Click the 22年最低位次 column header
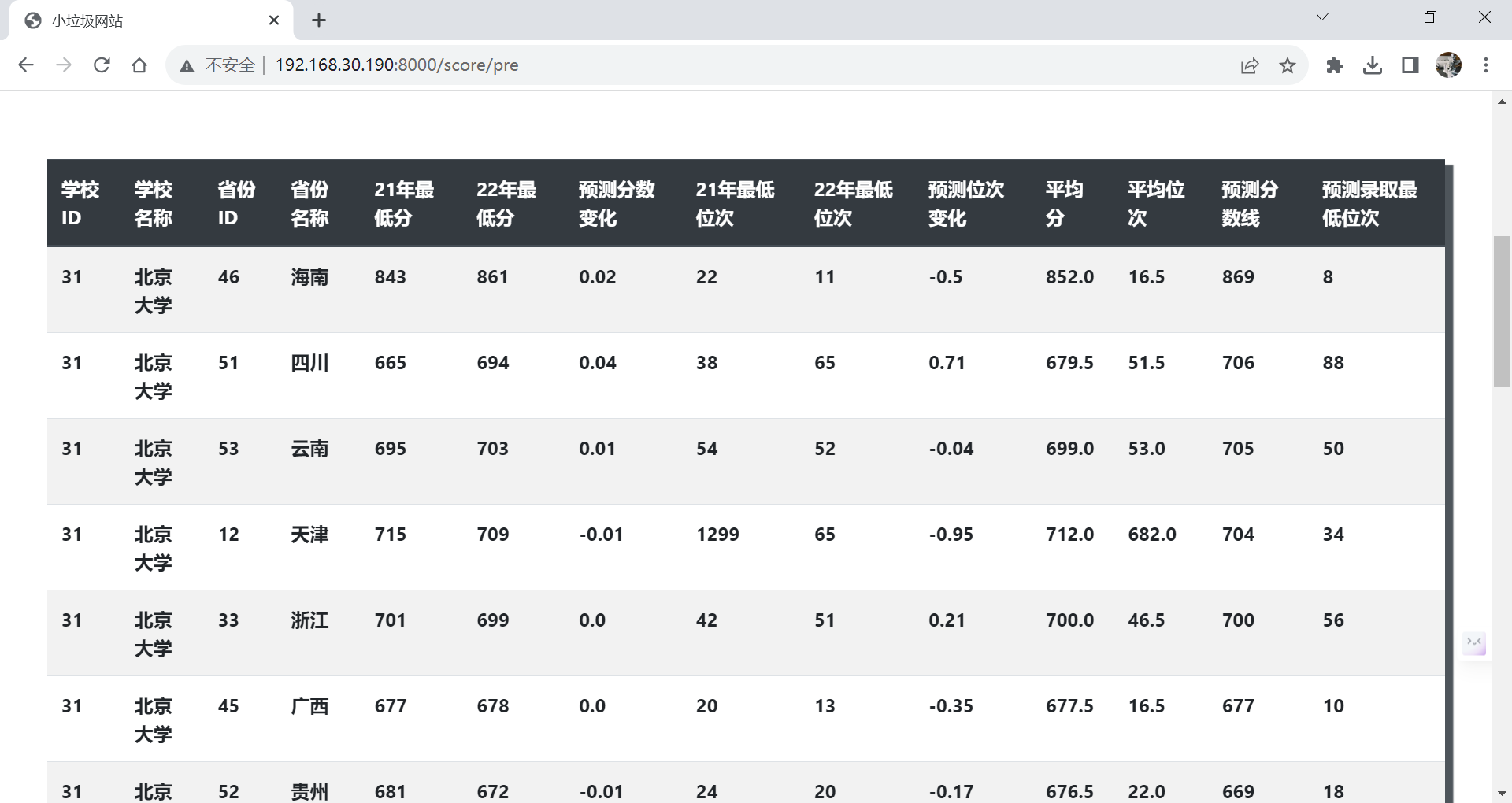The image size is (1512, 803). [854, 204]
